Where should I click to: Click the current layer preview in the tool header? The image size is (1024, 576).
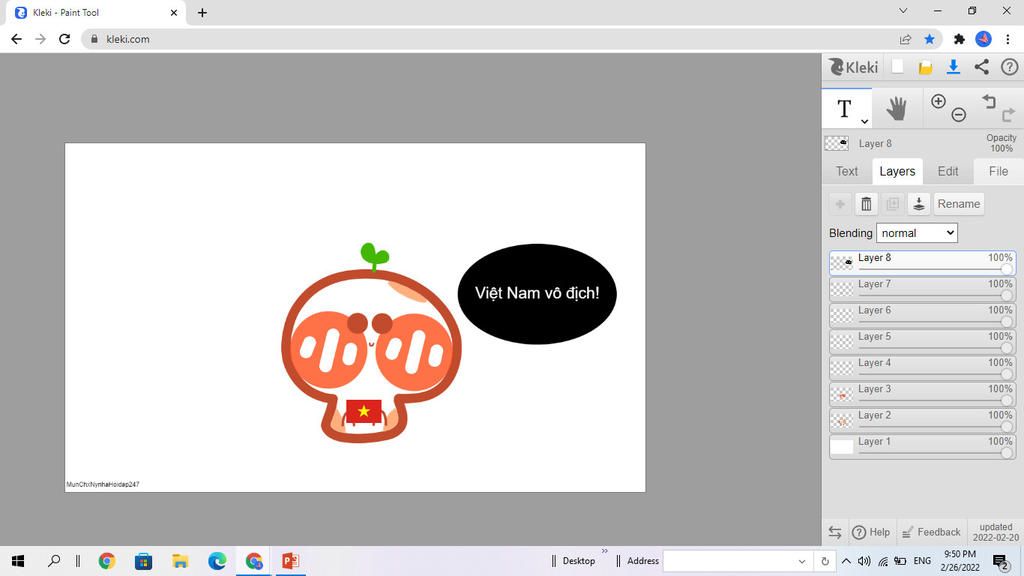coord(836,143)
